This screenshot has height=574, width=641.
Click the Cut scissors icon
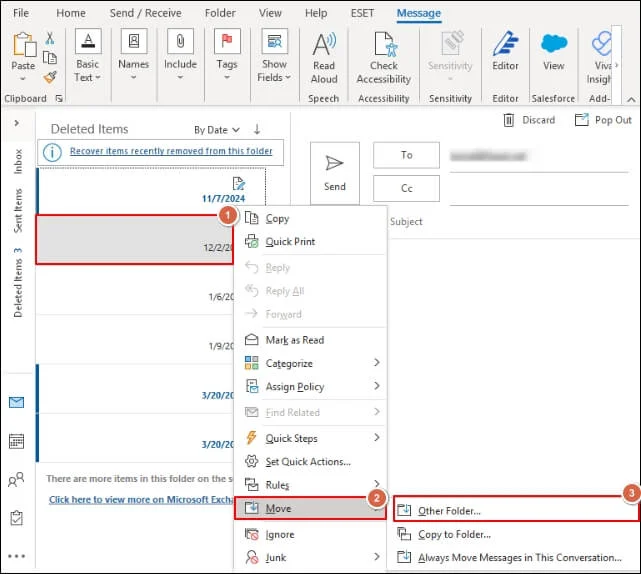coord(50,39)
